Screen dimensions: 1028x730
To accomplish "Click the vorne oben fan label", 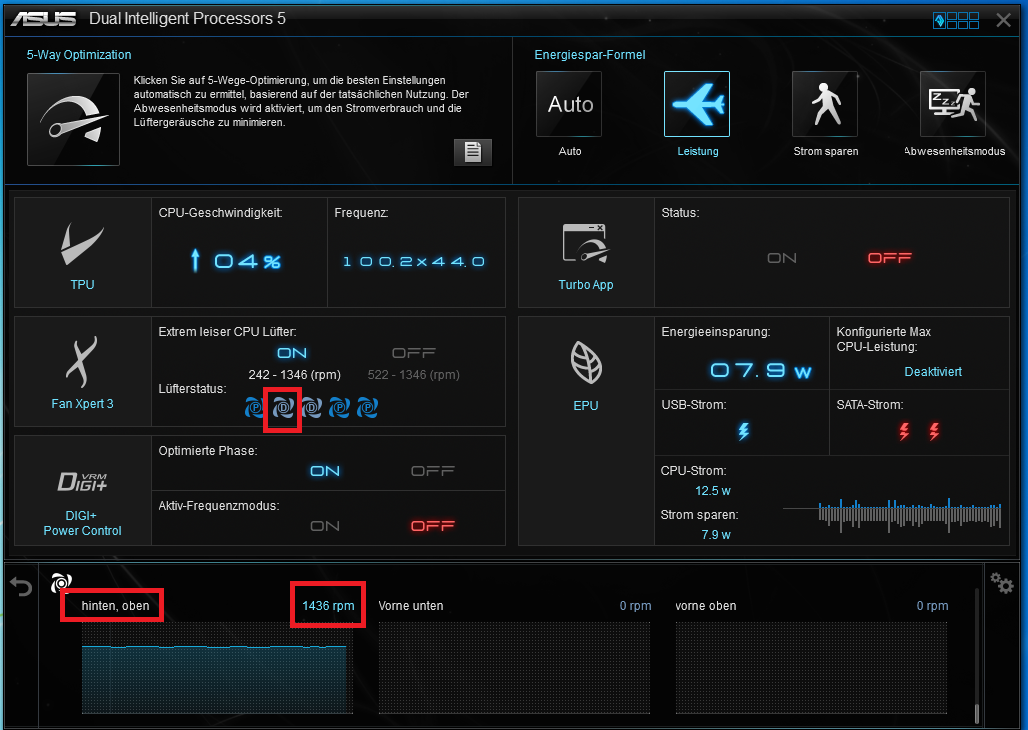I will pos(705,605).
